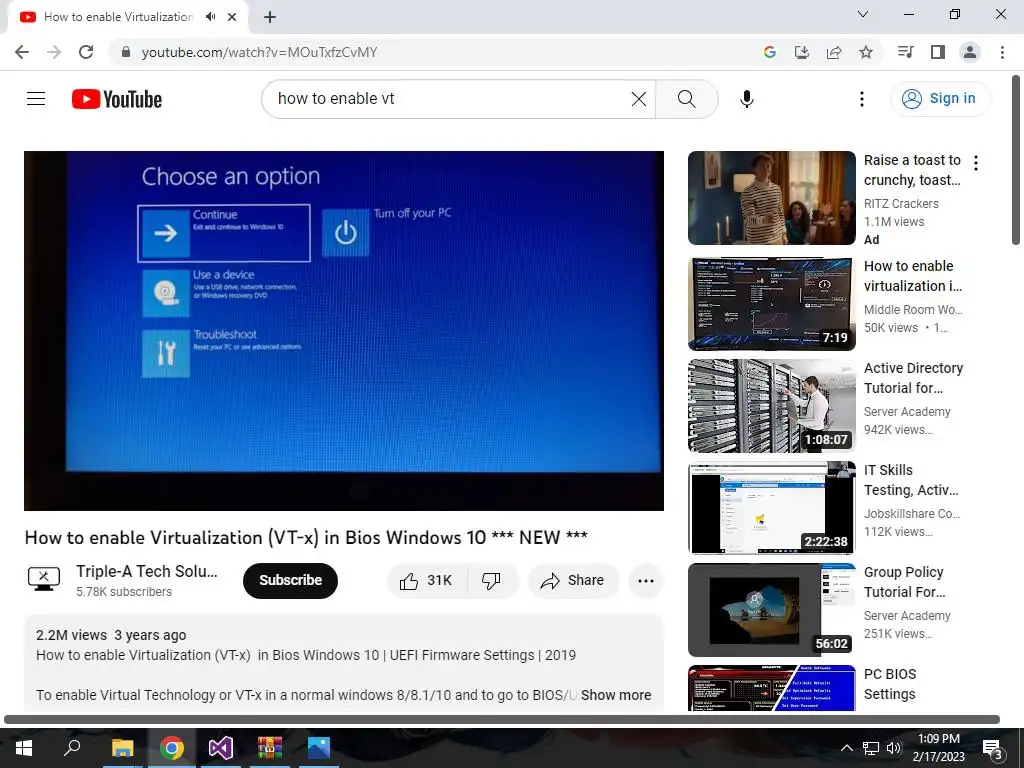This screenshot has height=768, width=1024.
Task: Like the video with thumbs up
Action: click(x=427, y=580)
